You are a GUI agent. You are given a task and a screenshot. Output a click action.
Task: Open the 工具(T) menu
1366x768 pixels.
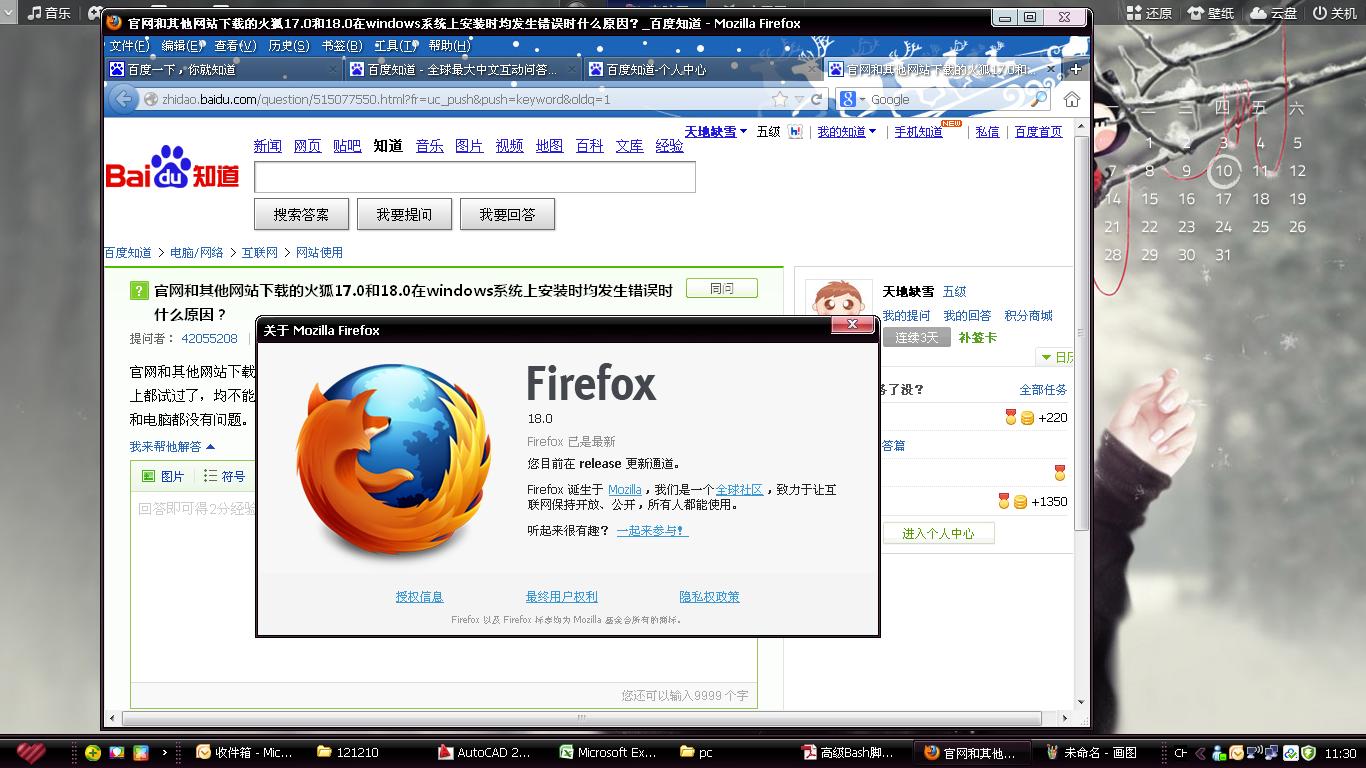(x=395, y=45)
